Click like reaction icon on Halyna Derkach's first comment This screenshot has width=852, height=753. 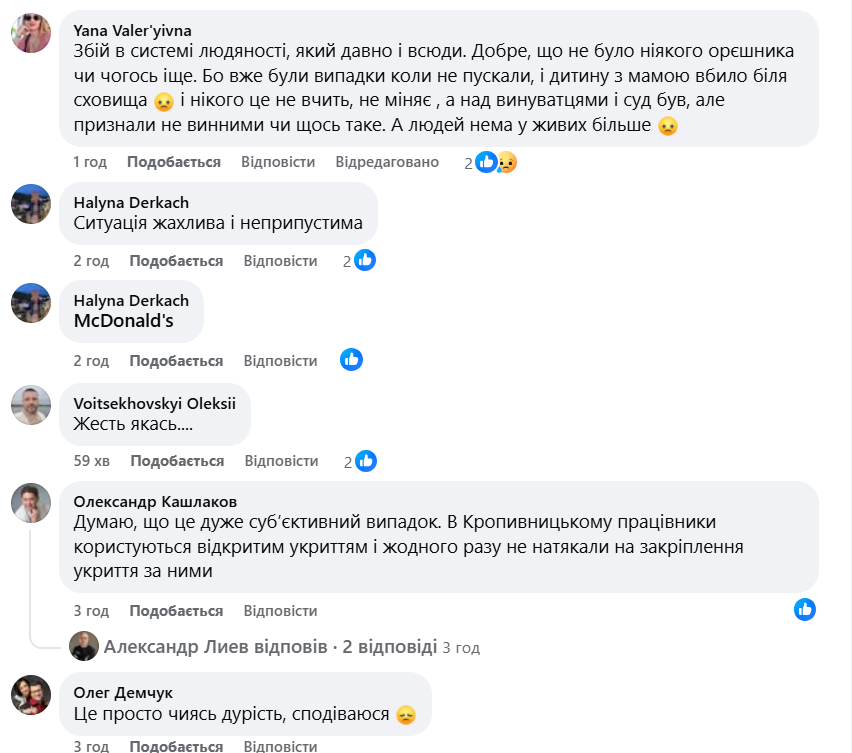(x=365, y=261)
